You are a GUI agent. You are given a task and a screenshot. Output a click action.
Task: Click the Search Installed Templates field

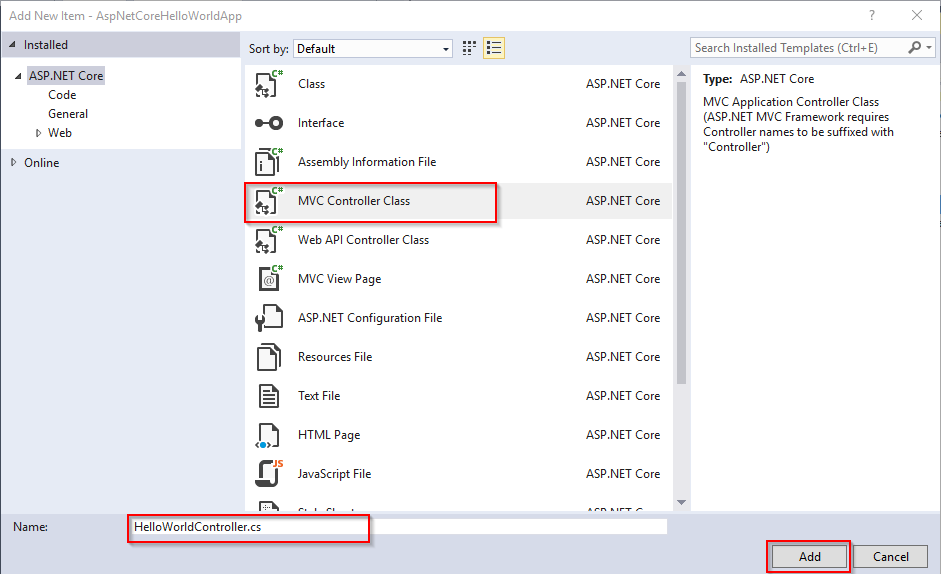(x=798, y=48)
